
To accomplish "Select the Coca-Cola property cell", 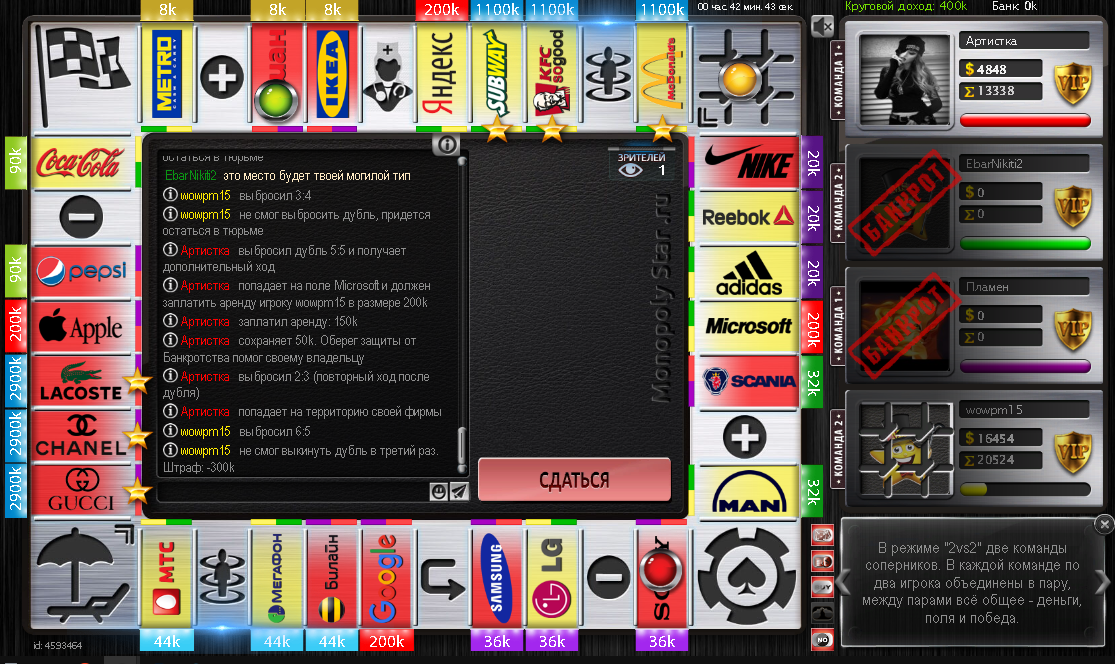I will click(82, 162).
